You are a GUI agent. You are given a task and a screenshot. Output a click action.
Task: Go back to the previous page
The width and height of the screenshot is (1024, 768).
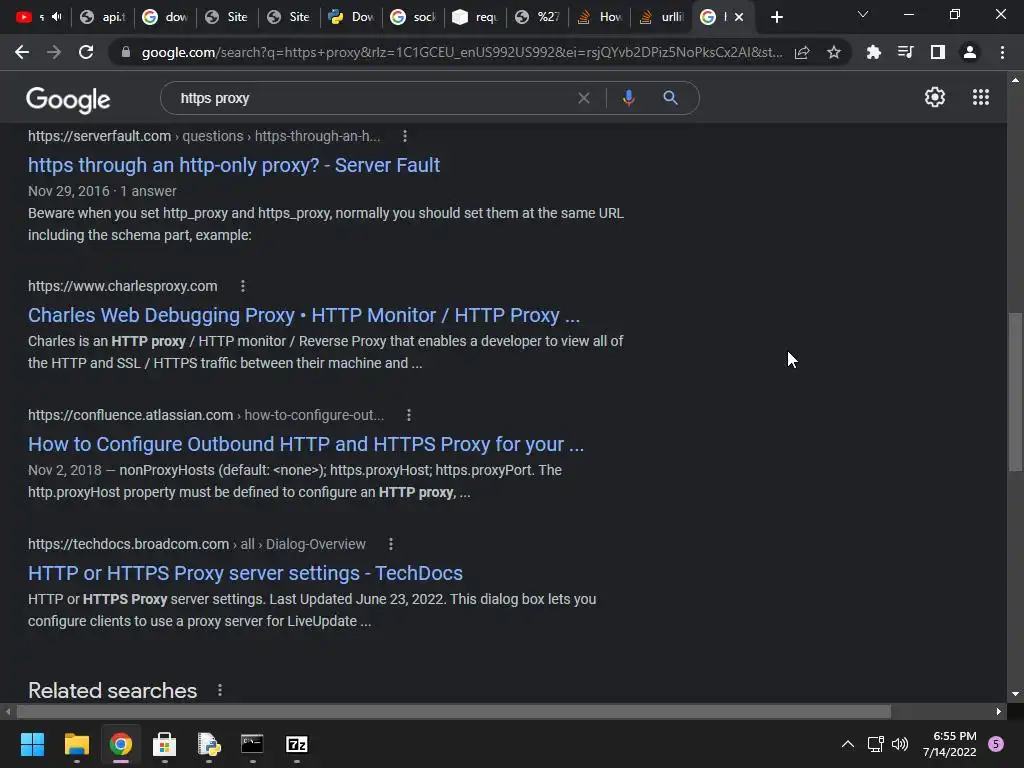pyautogui.click(x=22, y=52)
